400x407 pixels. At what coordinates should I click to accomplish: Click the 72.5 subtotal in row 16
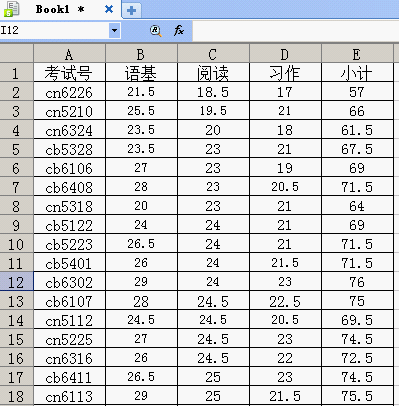[x=357, y=357]
